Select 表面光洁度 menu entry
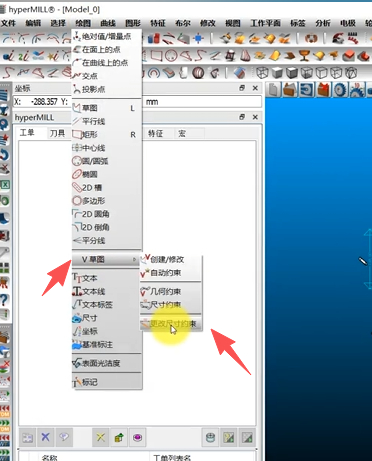 click(107, 363)
